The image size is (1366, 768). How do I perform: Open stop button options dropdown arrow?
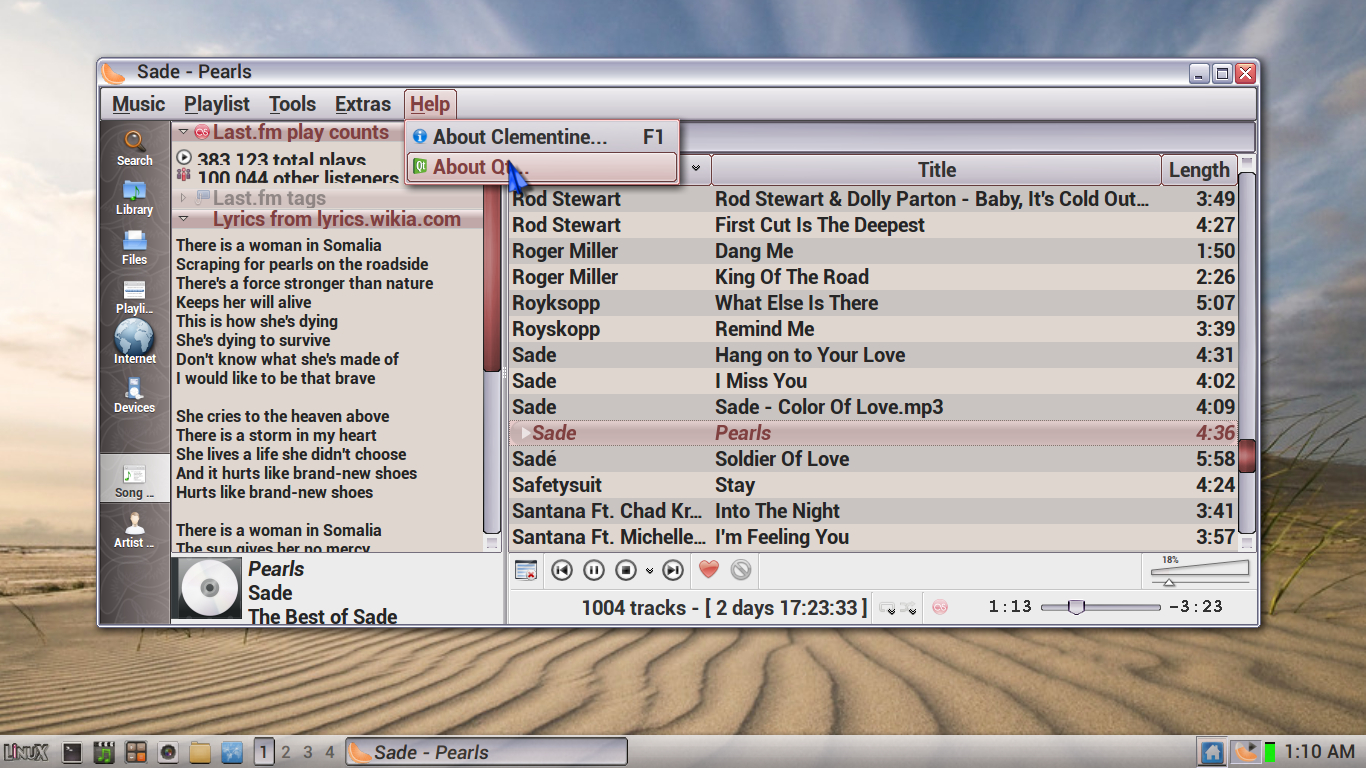tap(649, 571)
